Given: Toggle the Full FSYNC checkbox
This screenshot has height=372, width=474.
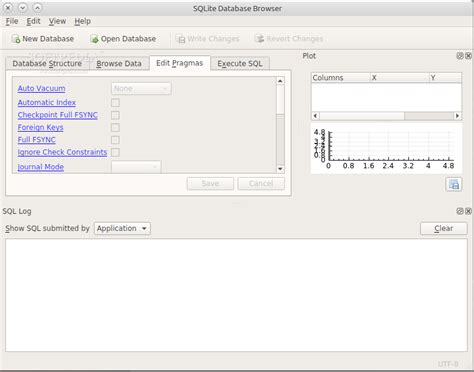Looking at the screenshot, I should click(115, 140).
